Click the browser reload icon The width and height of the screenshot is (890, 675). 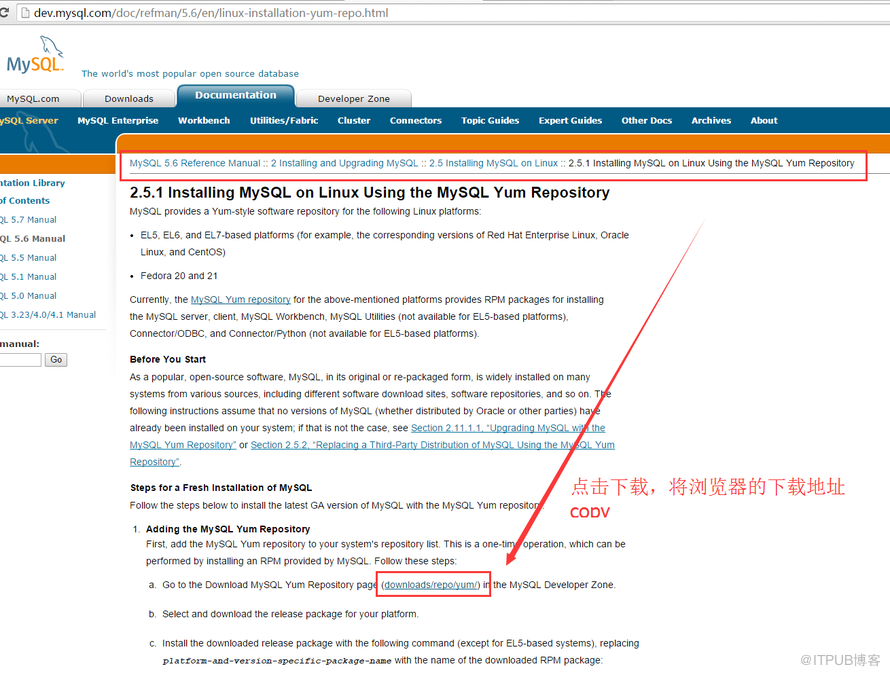[4, 12]
